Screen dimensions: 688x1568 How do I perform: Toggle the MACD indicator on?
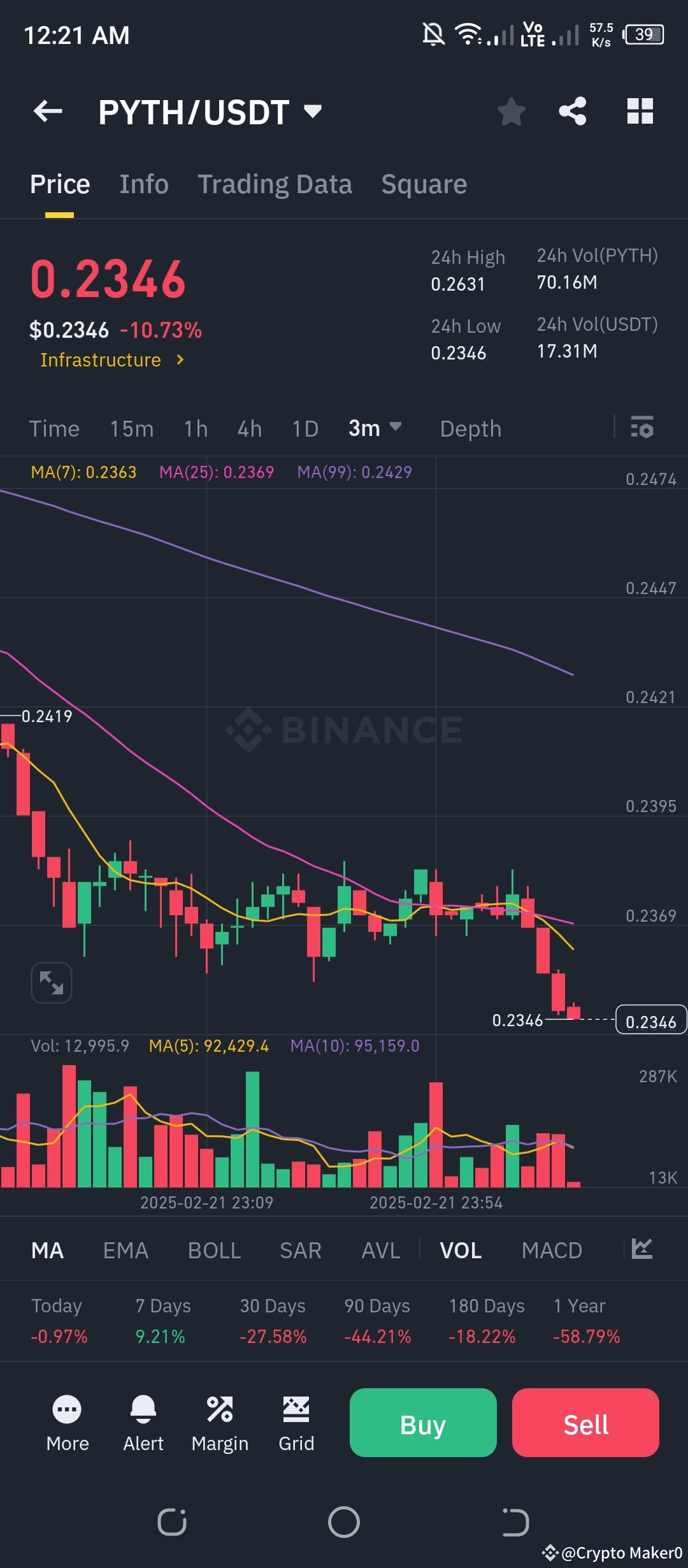point(552,1250)
